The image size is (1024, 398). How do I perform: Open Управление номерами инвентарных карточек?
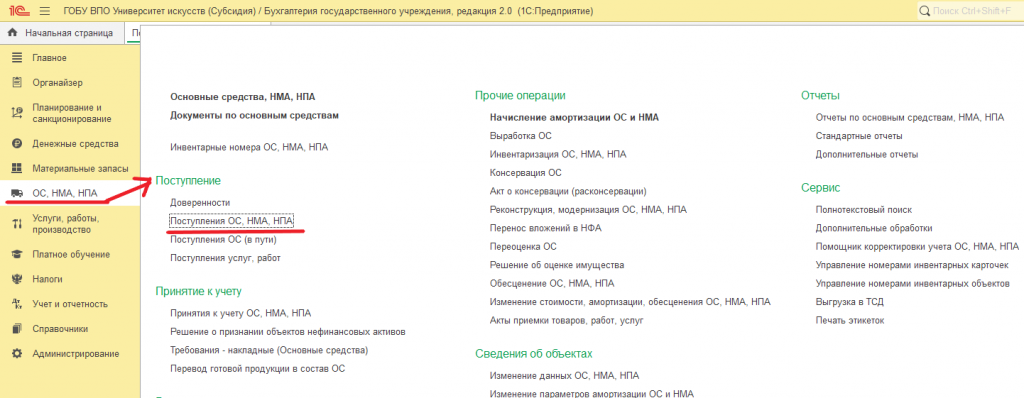click(x=912, y=265)
